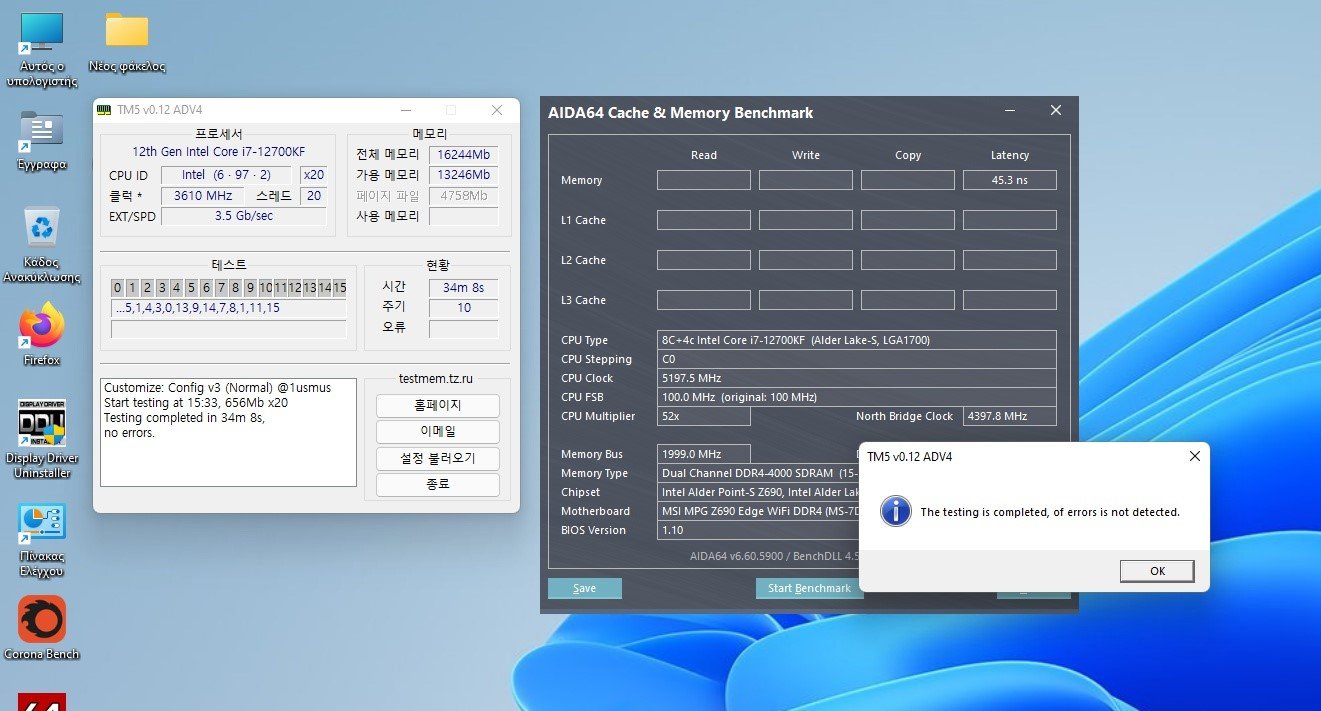Click the TM5 title bar memory icon

[x=104, y=110]
